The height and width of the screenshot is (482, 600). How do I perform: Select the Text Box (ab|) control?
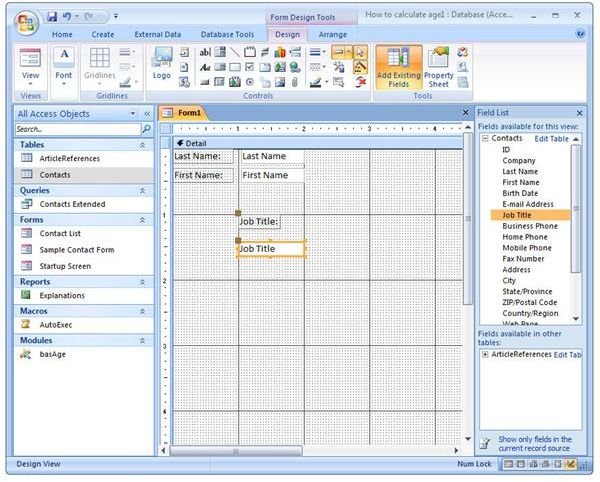click(x=205, y=52)
